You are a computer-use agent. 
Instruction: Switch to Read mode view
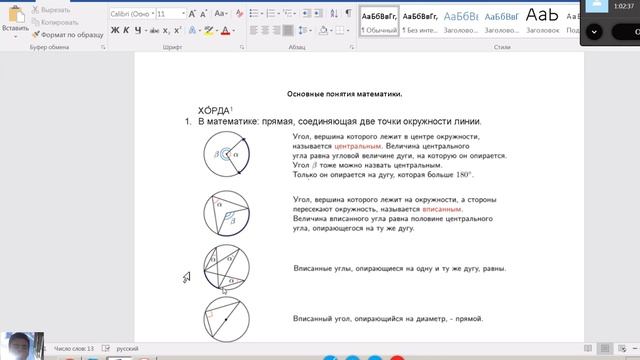[x=588, y=348]
